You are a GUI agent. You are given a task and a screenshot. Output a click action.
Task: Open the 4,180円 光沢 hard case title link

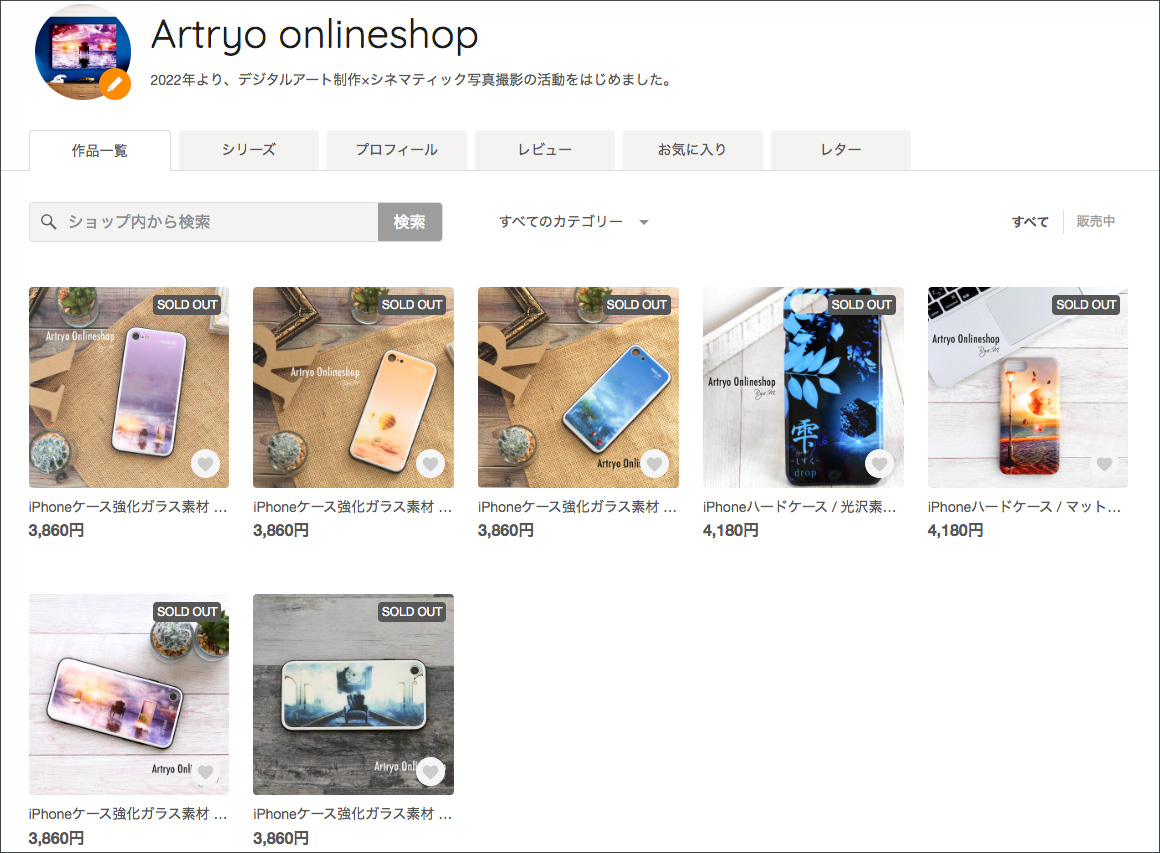[799, 507]
